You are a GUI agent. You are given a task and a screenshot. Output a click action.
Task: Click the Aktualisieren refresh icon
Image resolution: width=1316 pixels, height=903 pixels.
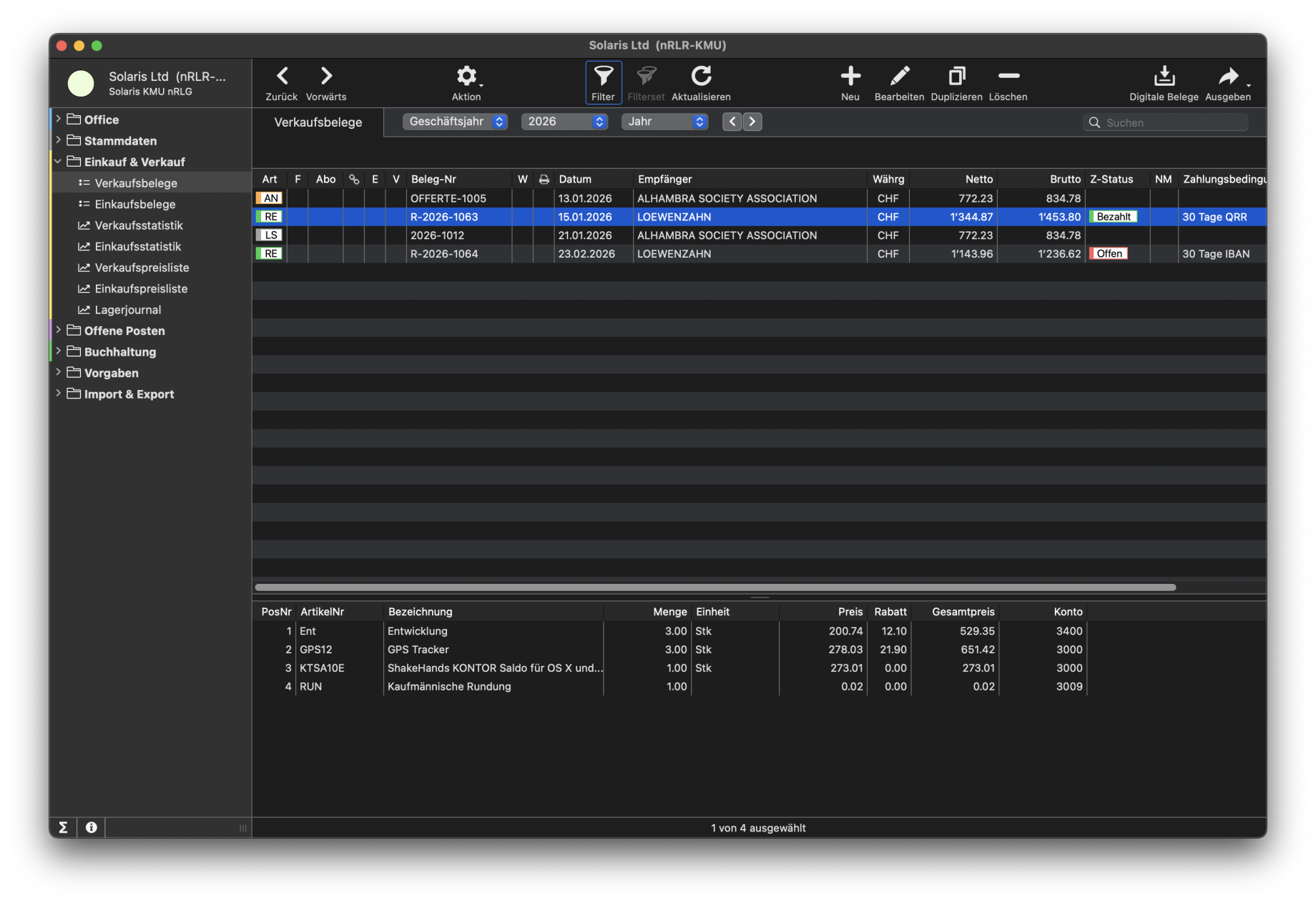(701, 76)
